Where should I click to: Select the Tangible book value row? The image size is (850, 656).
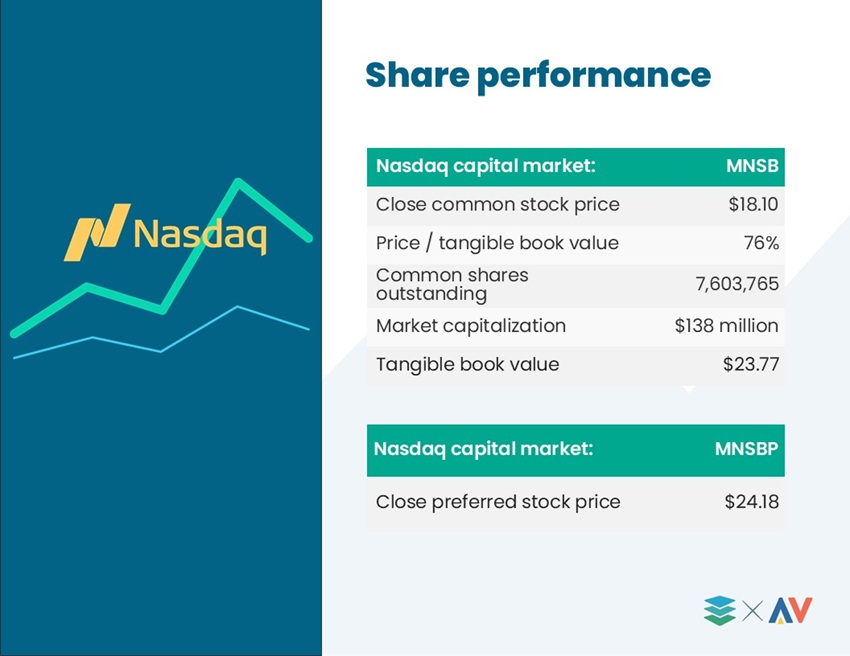[576, 365]
